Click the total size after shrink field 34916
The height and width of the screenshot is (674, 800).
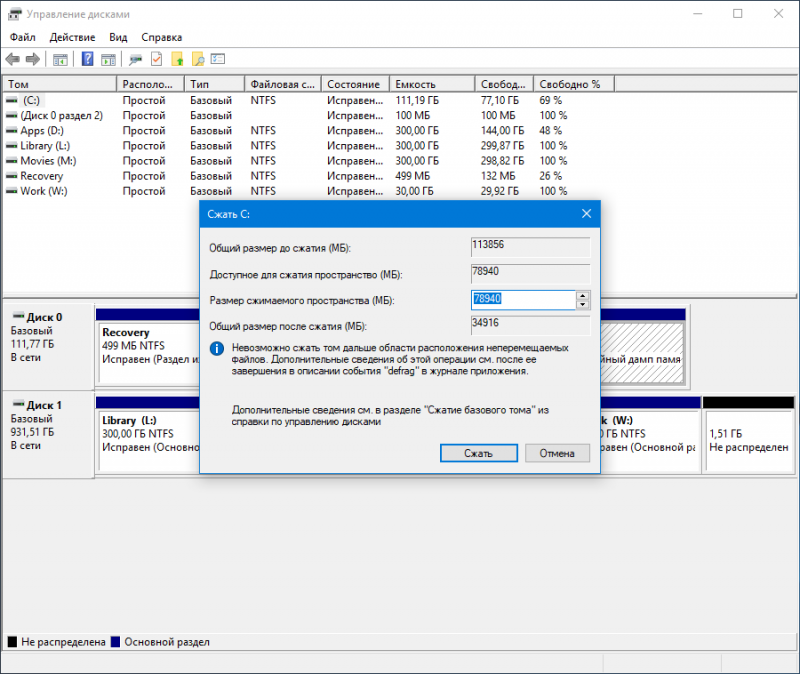click(531, 326)
